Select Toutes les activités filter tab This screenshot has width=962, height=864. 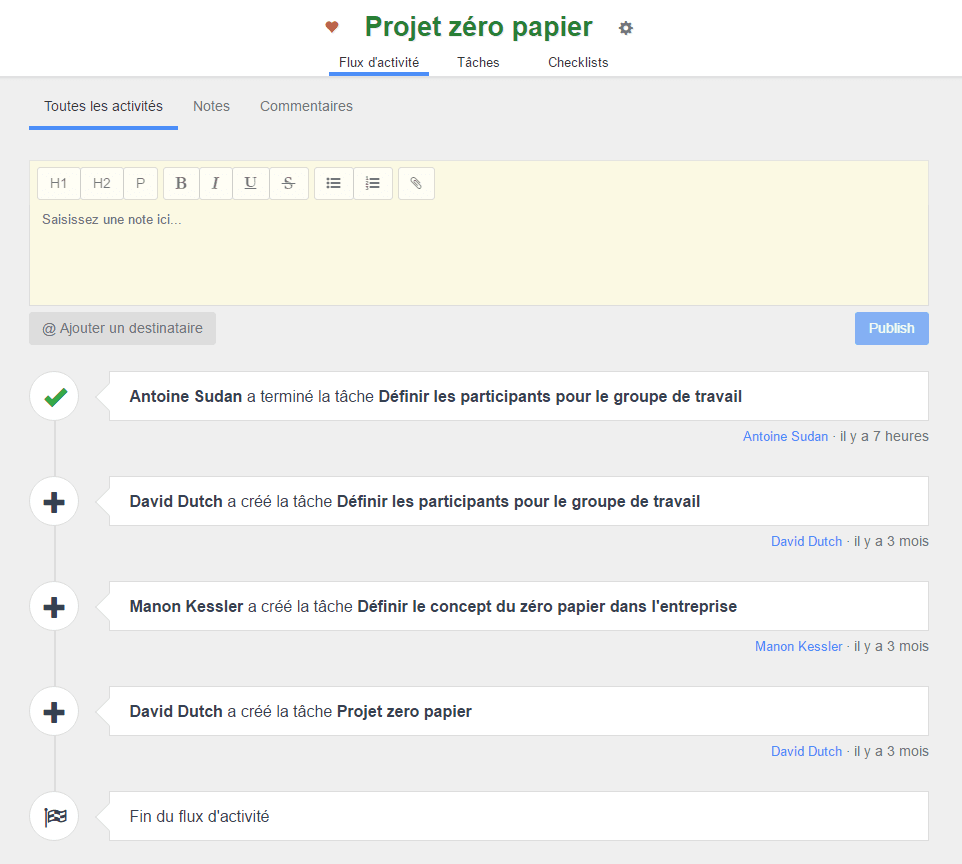(103, 107)
